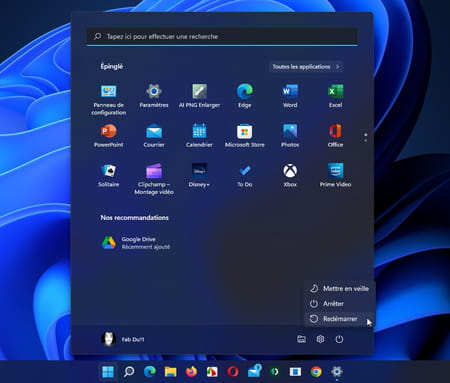The image size is (450, 383).
Task: Click the taskbar icon with red and green arrow
Action: coord(212,372)
